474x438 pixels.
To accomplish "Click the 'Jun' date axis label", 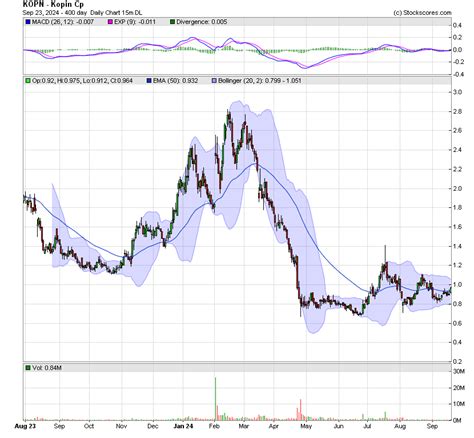I will point(339,426).
